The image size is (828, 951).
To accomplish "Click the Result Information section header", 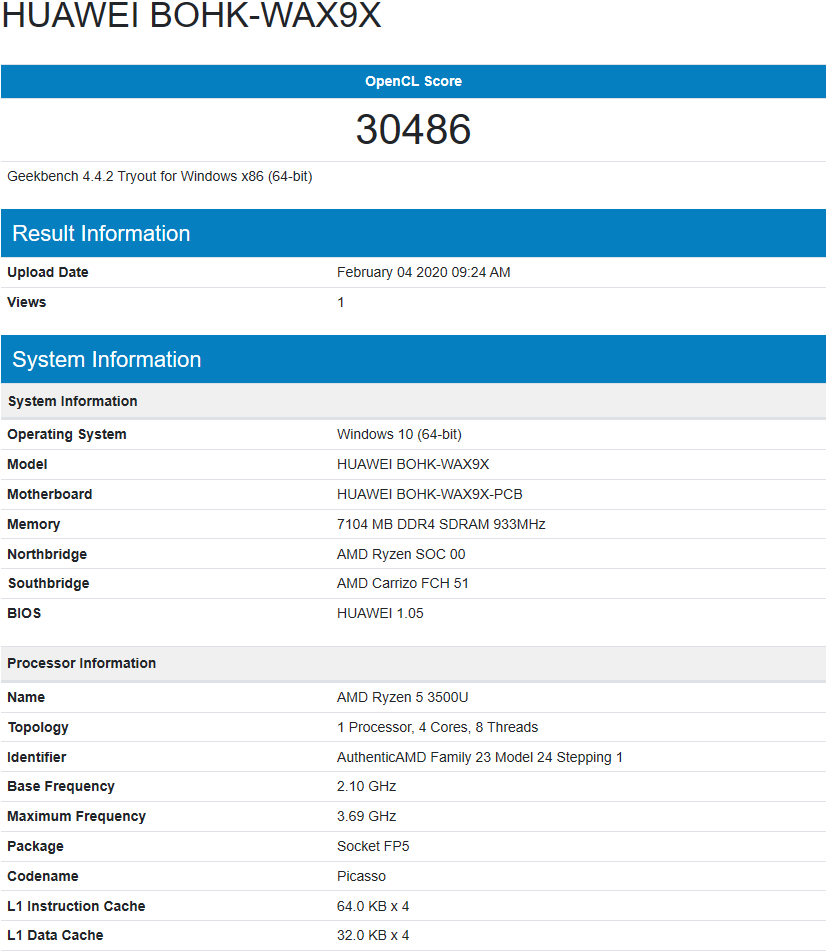I will [414, 234].
